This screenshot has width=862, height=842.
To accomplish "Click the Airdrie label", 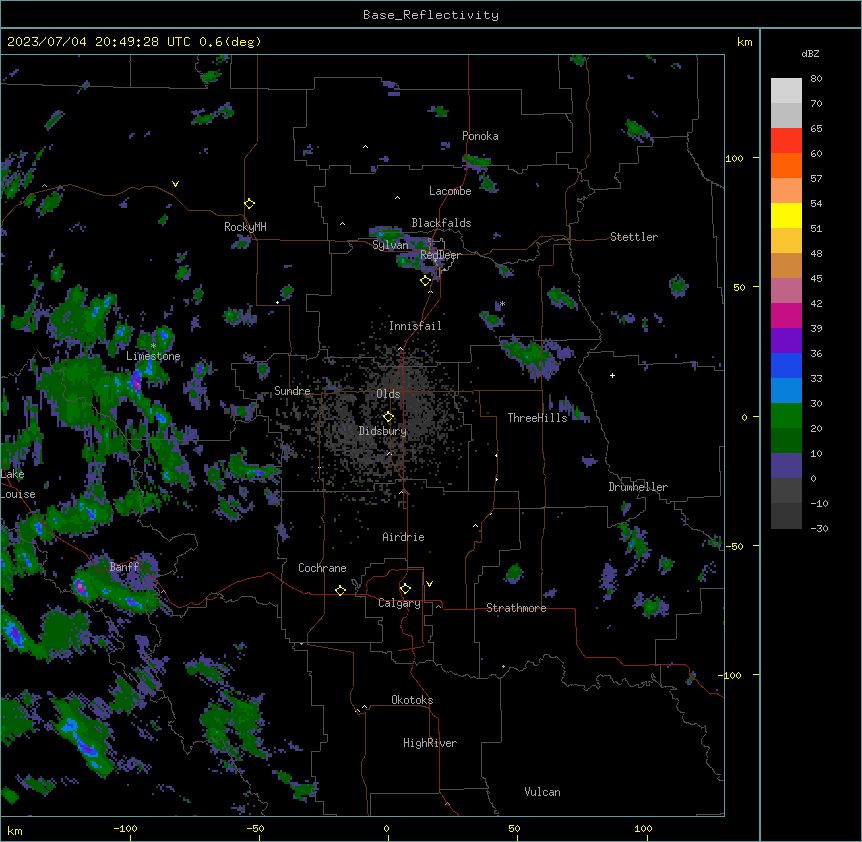I will point(403,537).
